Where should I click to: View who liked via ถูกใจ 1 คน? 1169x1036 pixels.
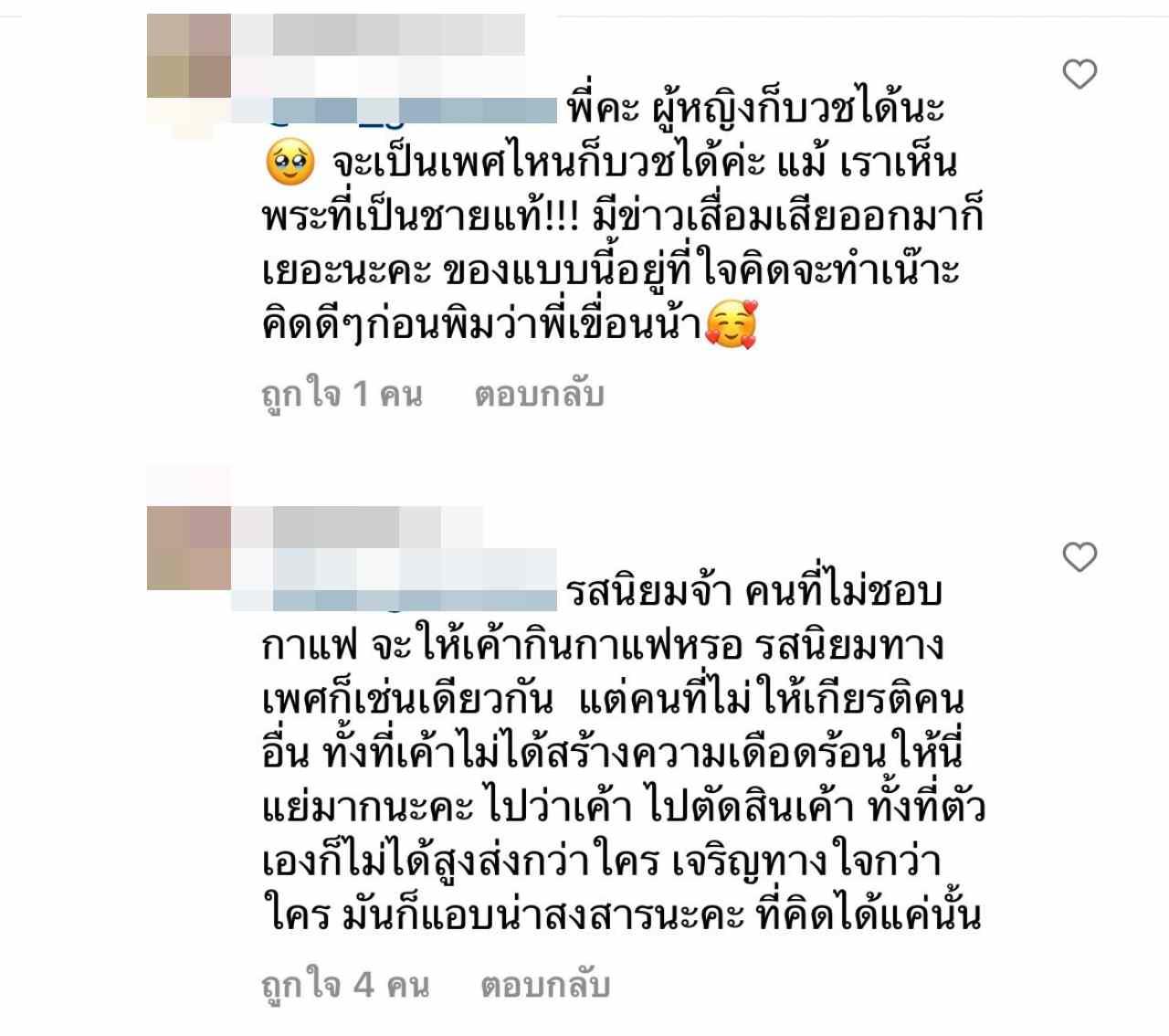tap(342, 395)
